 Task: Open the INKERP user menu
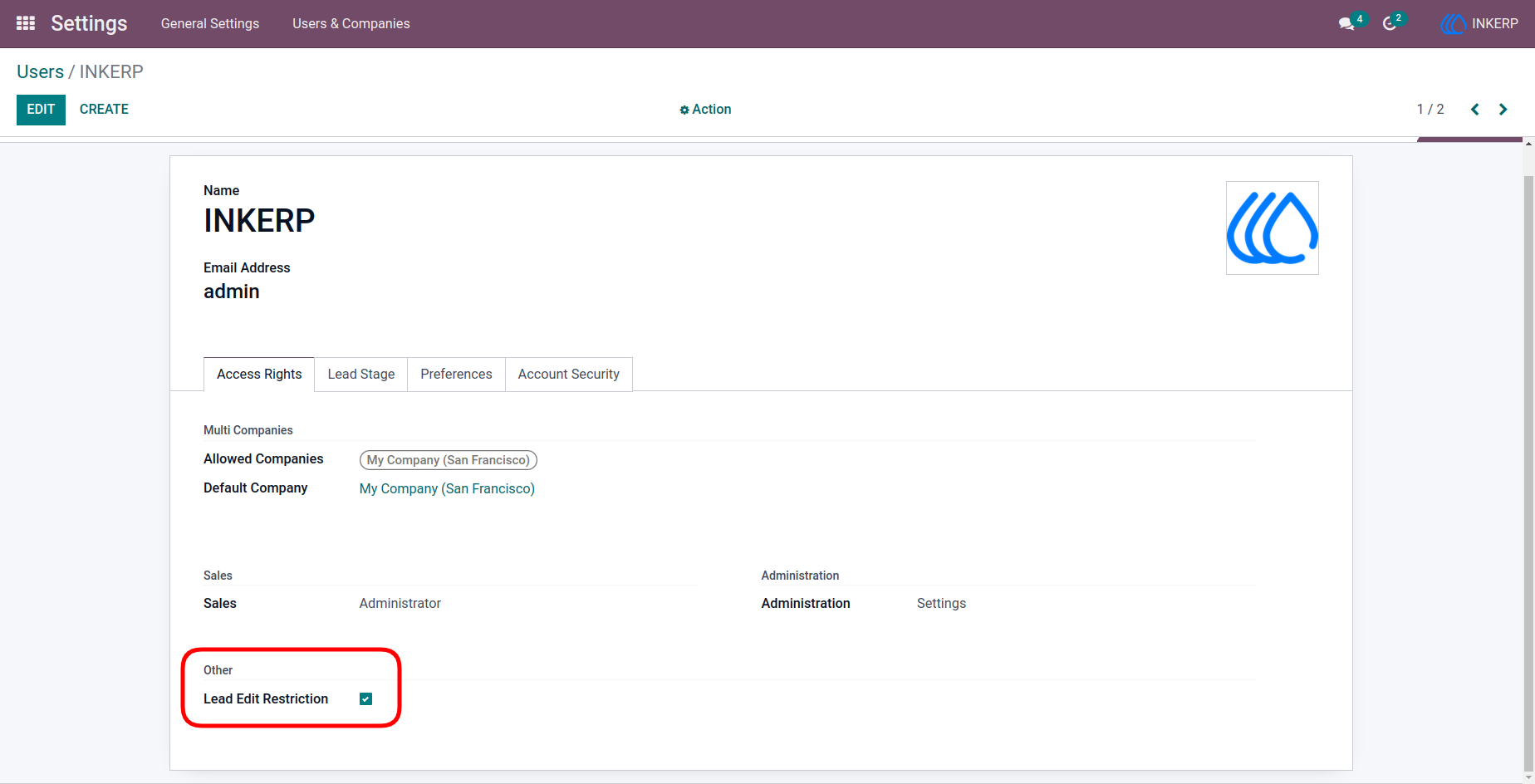[1480, 24]
